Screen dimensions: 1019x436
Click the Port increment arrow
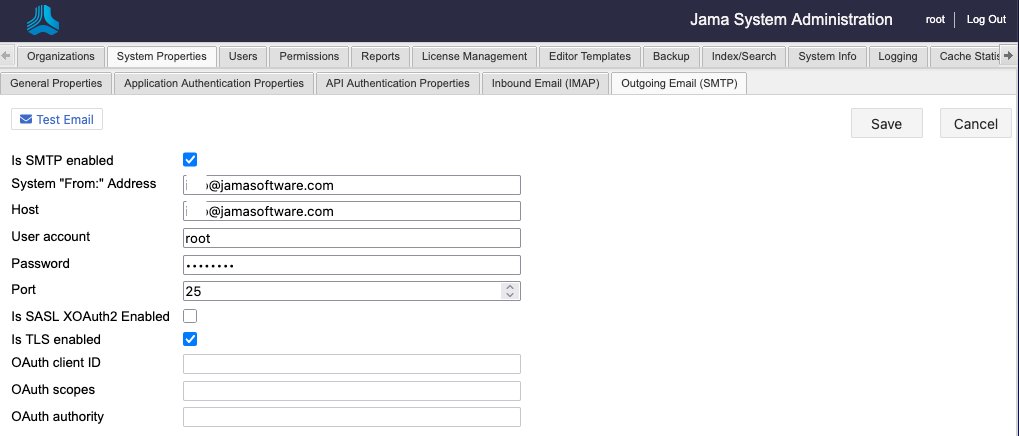(x=510, y=287)
